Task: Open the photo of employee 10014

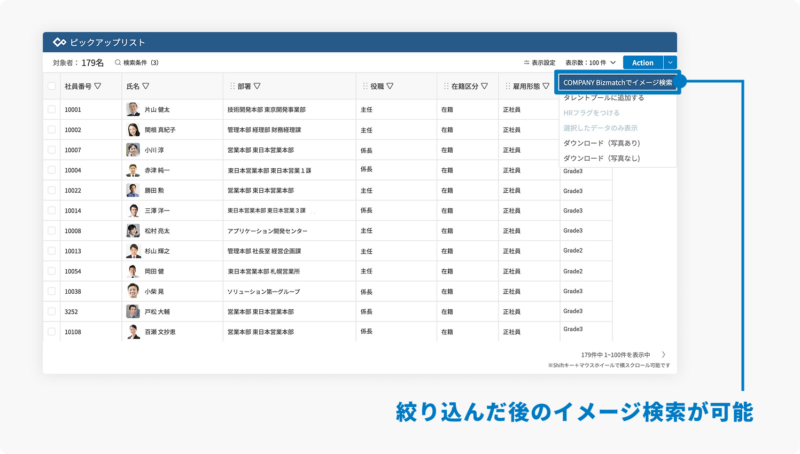Action: (x=133, y=210)
